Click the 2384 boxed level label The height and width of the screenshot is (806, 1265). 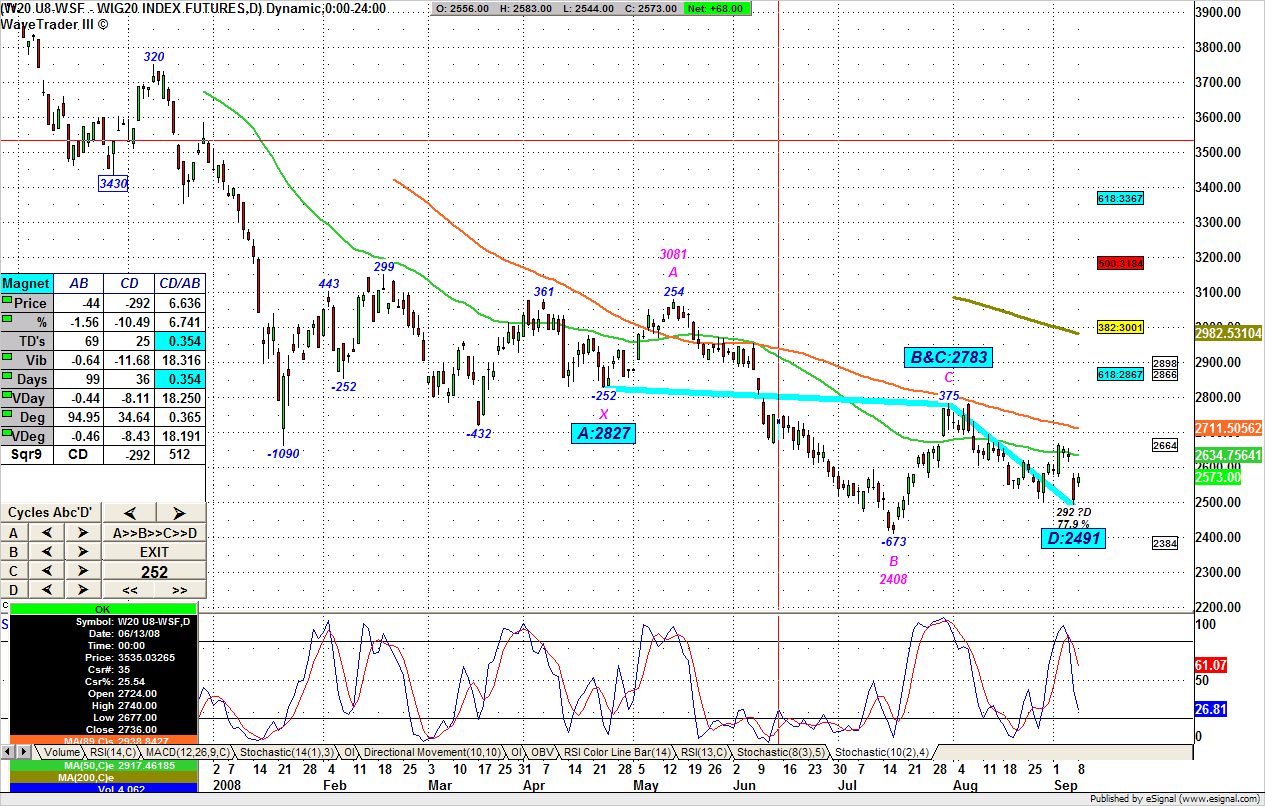point(1165,544)
